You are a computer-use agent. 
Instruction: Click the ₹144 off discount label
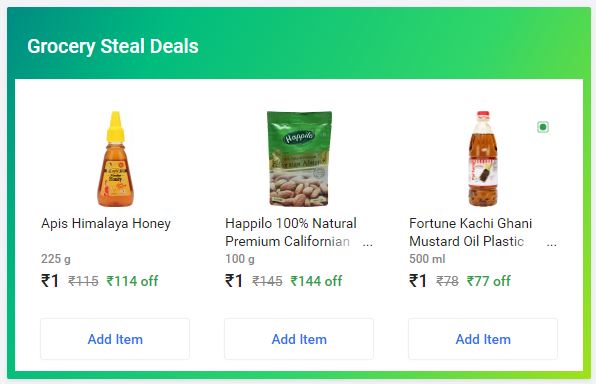[x=316, y=281]
